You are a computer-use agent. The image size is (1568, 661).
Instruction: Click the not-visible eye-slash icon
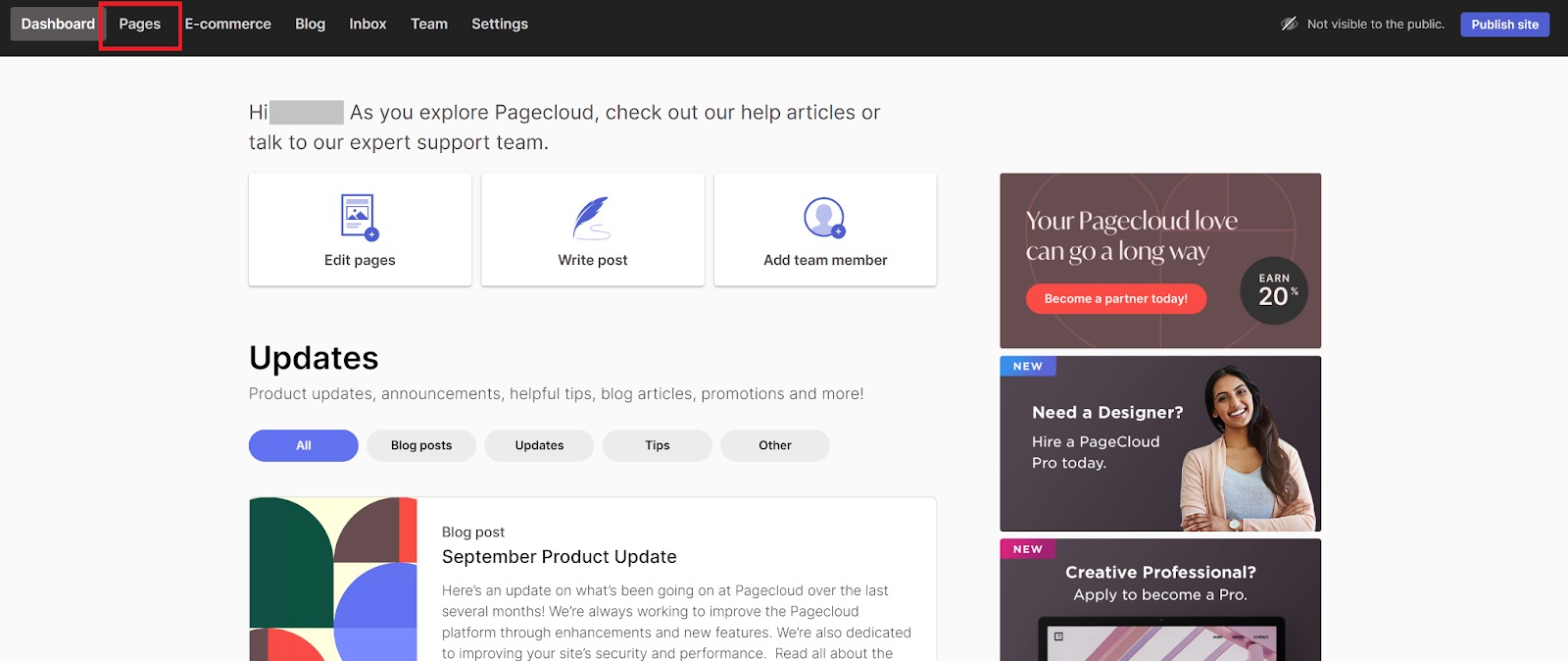point(1289,24)
